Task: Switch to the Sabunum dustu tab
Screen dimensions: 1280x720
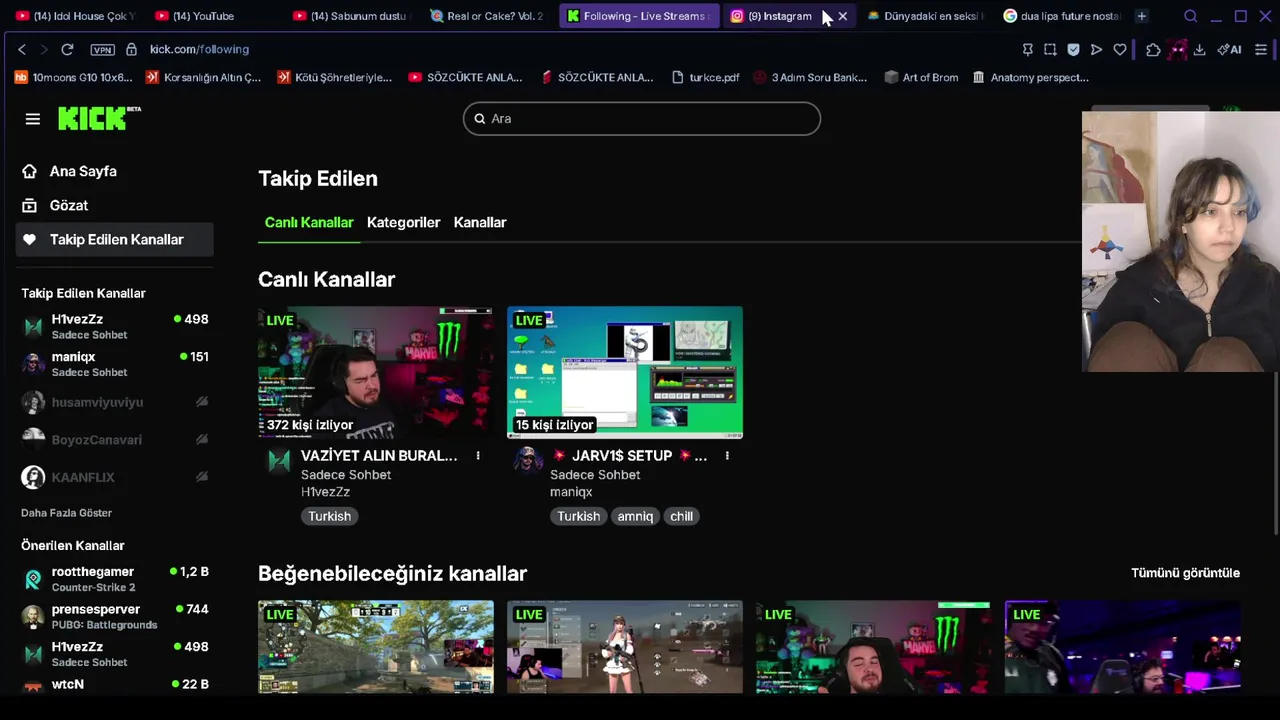Action: [x=350, y=16]
